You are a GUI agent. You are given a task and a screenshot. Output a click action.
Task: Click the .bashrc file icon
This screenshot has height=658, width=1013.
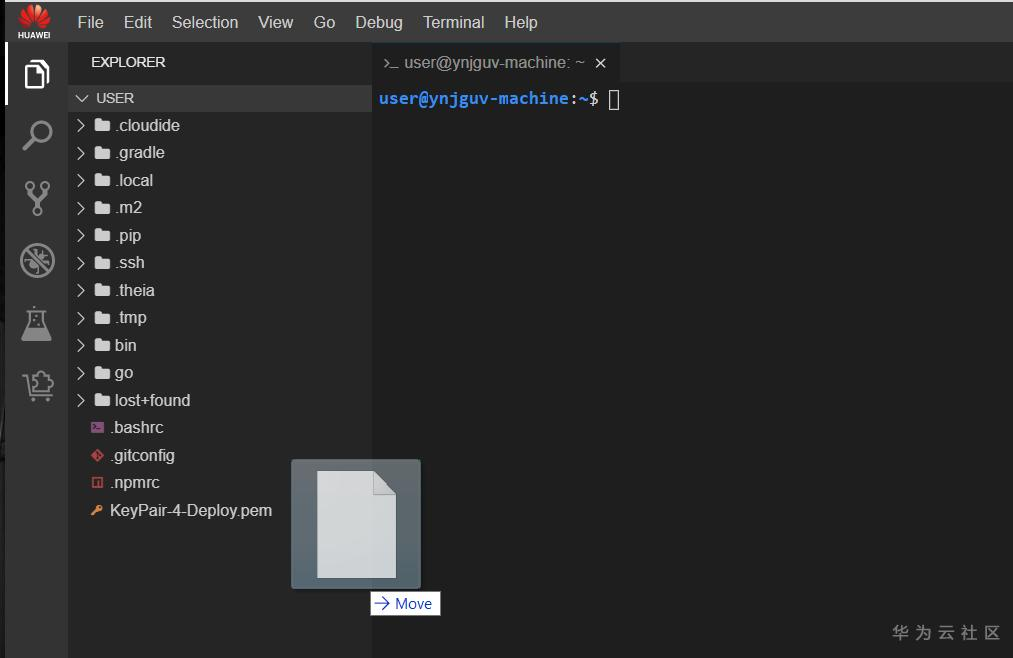click(x=98, y=427)
